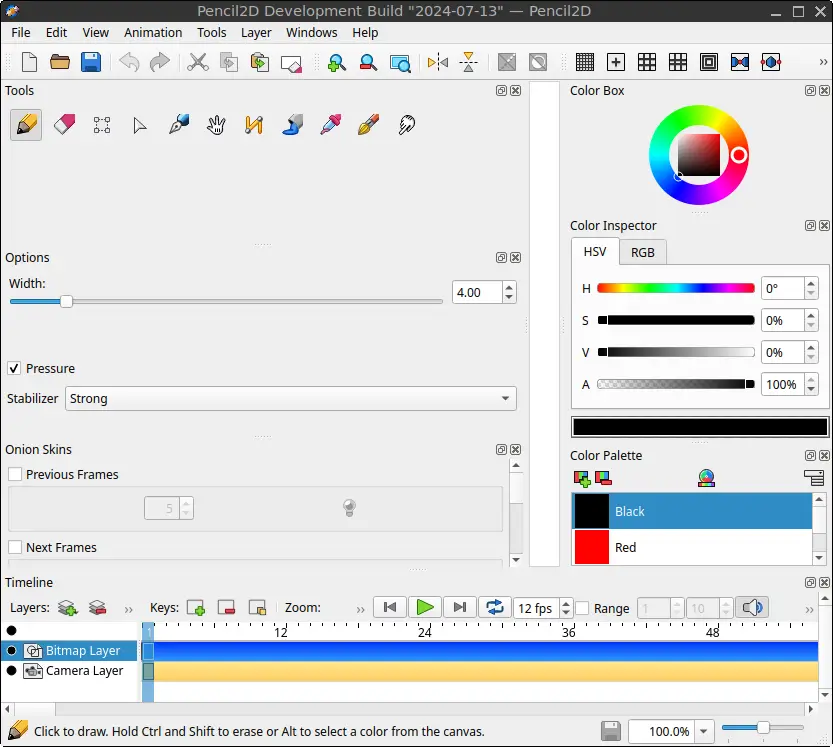Screen dimensions: 833x747
Task: Increase the fps spinbox value
Action: [566, 603]
